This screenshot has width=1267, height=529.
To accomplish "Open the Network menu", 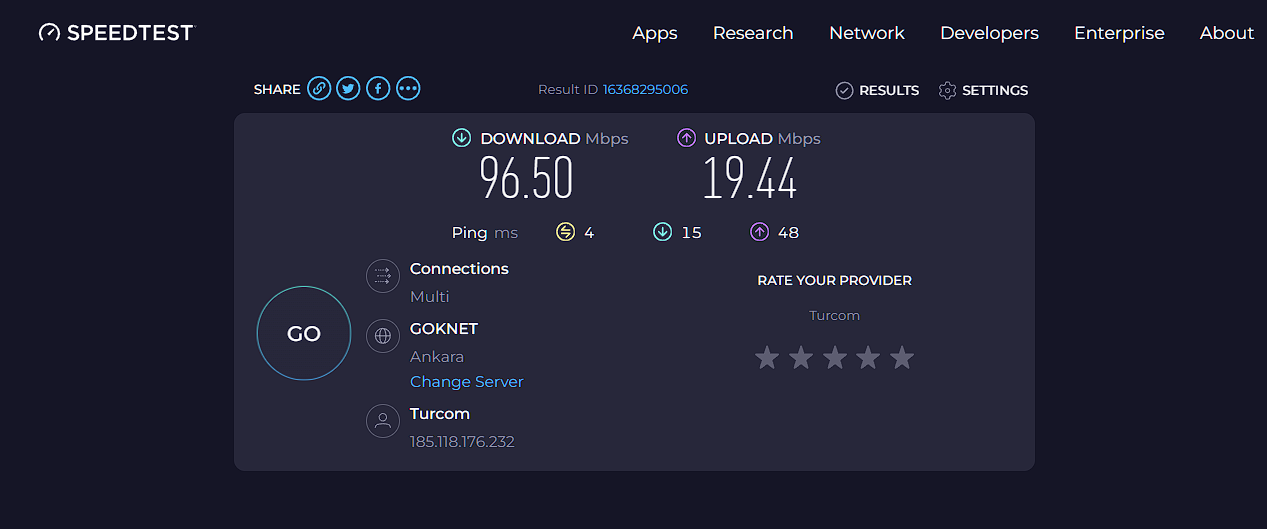I will pos(867,33).
